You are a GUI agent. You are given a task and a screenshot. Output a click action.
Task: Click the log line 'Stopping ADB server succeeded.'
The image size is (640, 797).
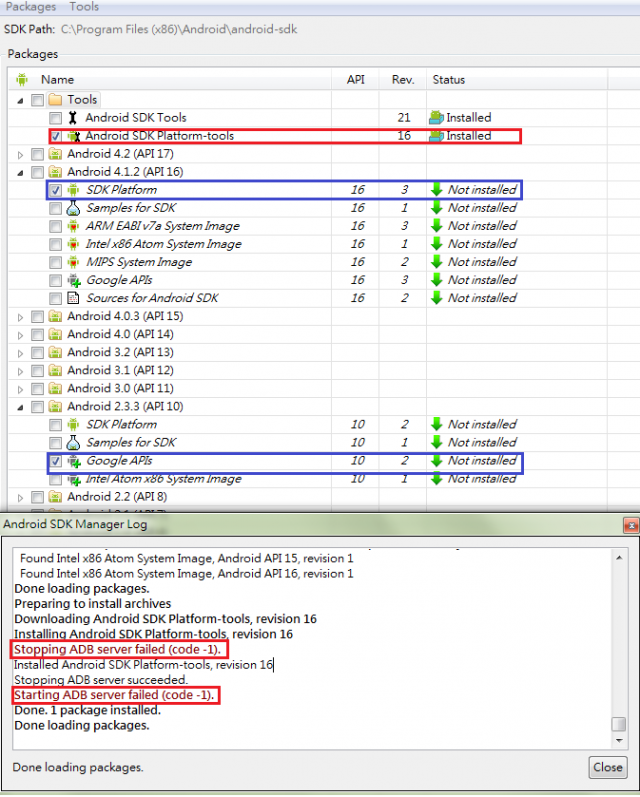[x=101, y=680]
